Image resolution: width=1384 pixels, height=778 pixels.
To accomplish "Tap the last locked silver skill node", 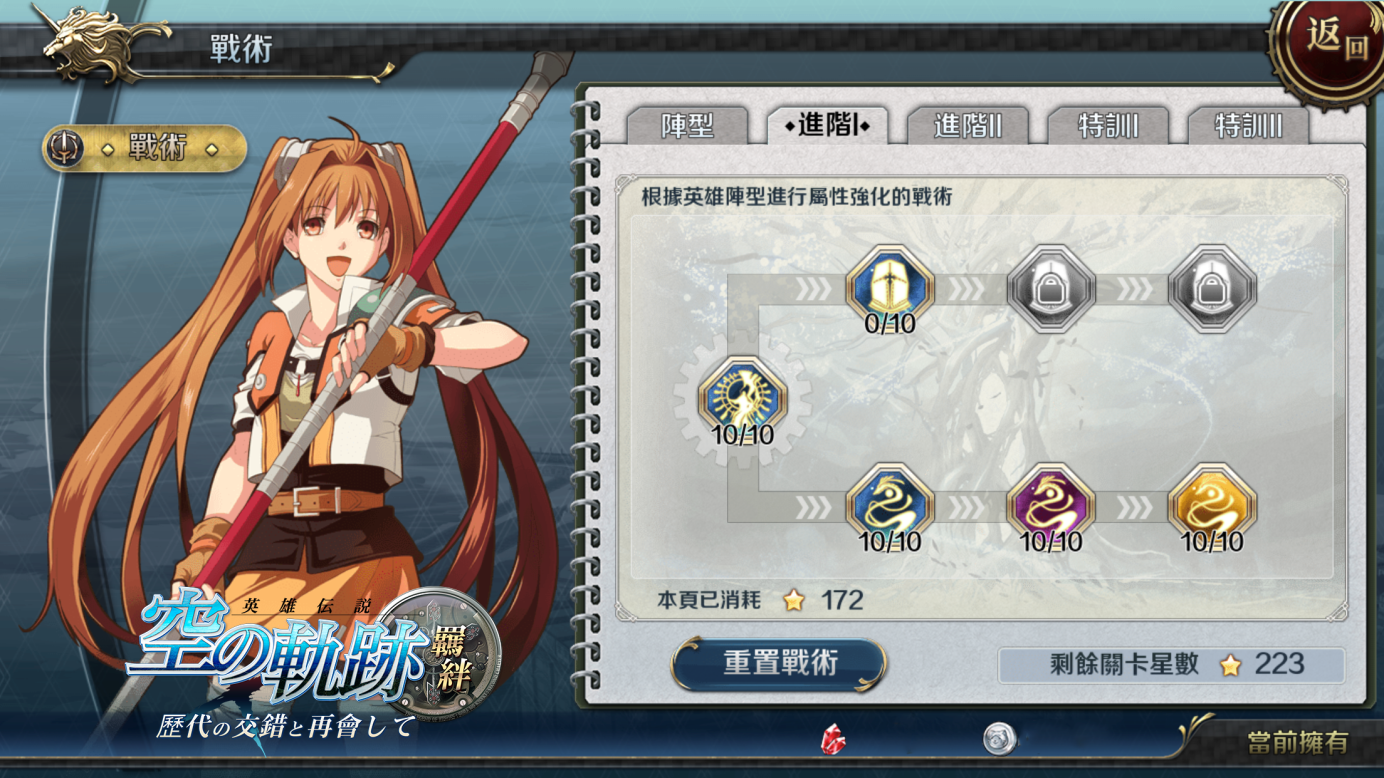I will click(1212, 288).
